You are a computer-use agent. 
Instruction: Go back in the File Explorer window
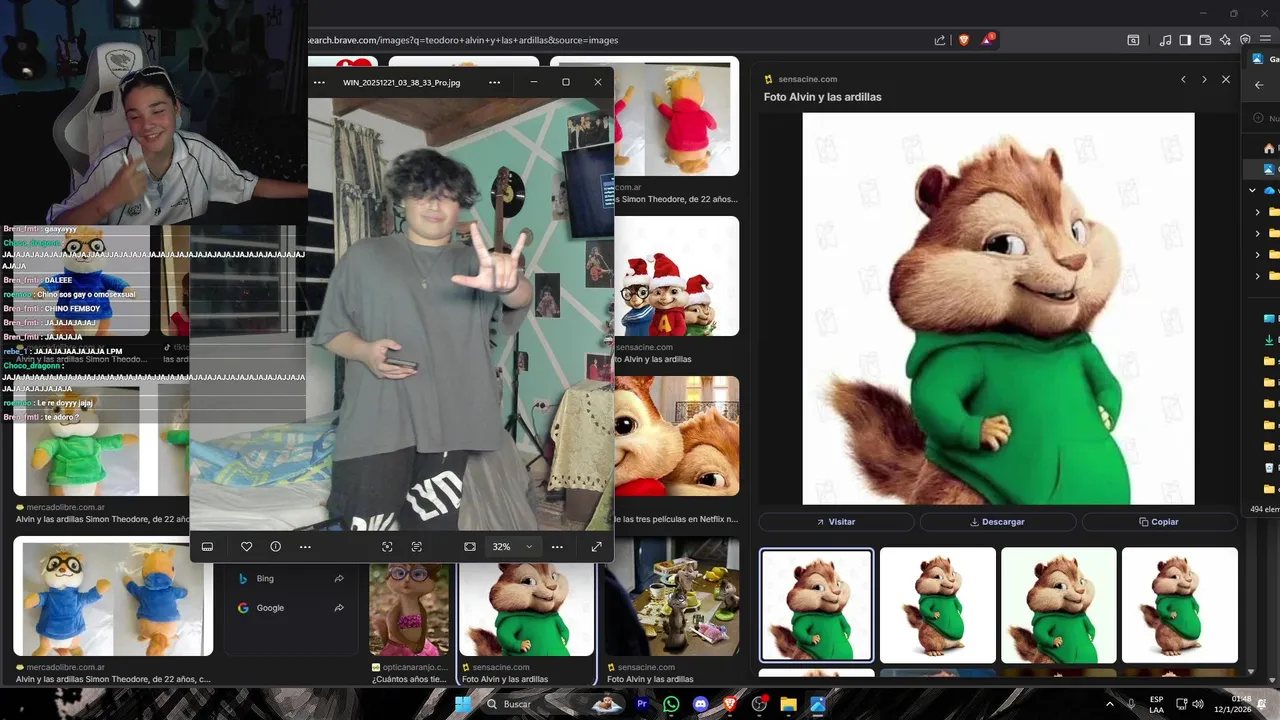pos(1259,85)
